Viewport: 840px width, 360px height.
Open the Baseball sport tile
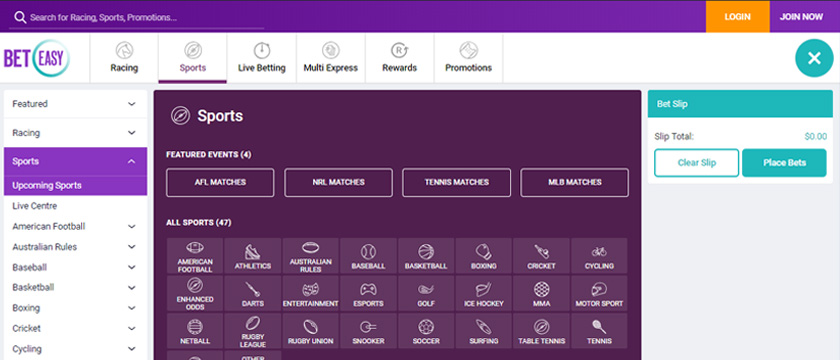pyautogui.click(x=369, y=256)
